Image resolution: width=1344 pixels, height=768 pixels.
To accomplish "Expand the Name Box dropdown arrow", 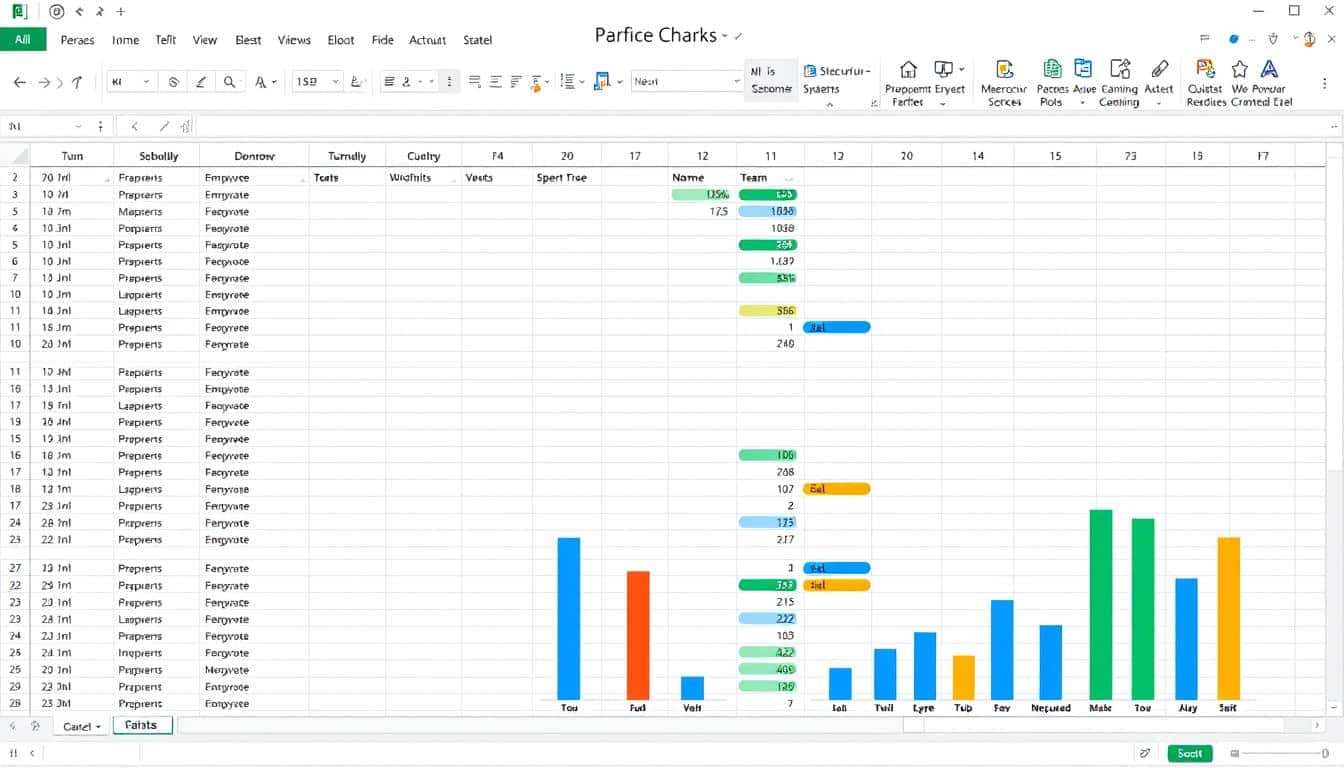I will coord(78,127).
